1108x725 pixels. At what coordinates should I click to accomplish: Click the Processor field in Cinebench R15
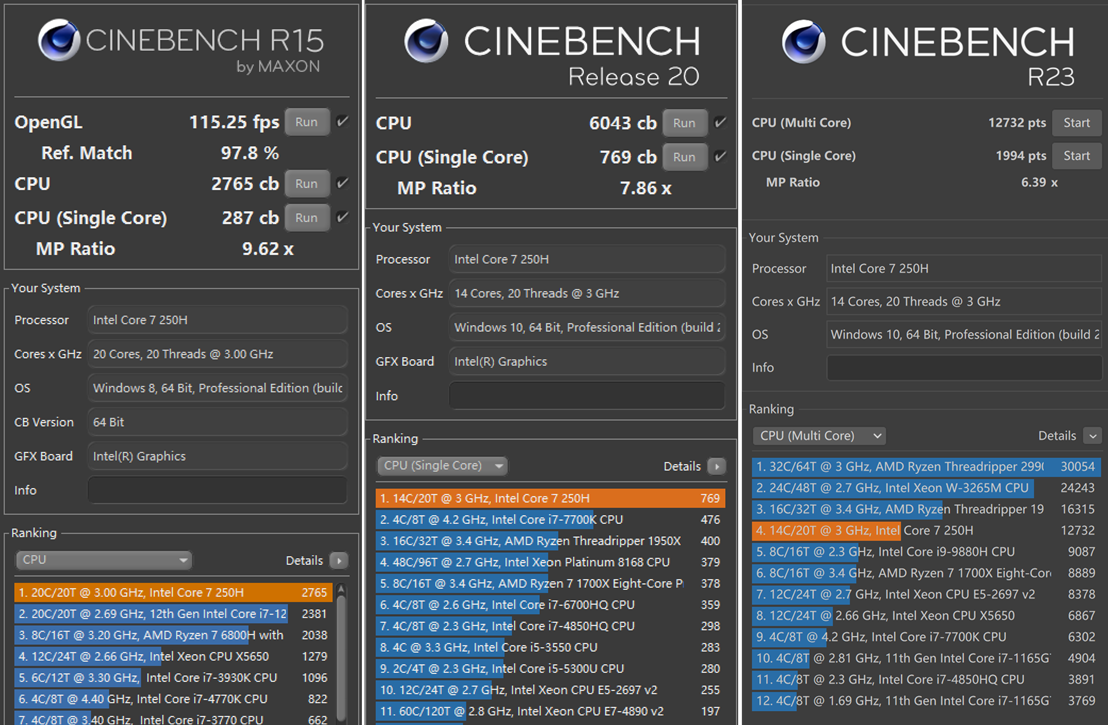[218, 320]
